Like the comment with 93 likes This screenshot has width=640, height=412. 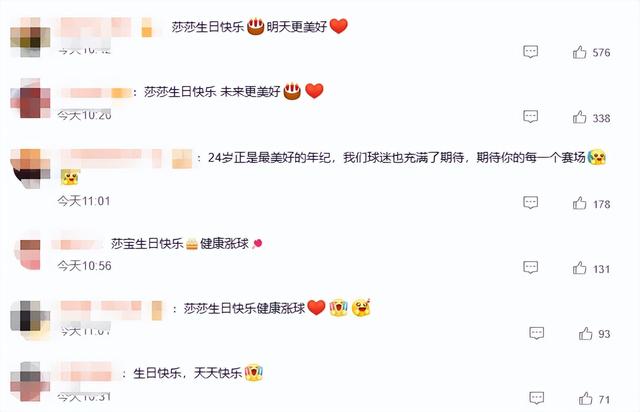pos(585,334)
